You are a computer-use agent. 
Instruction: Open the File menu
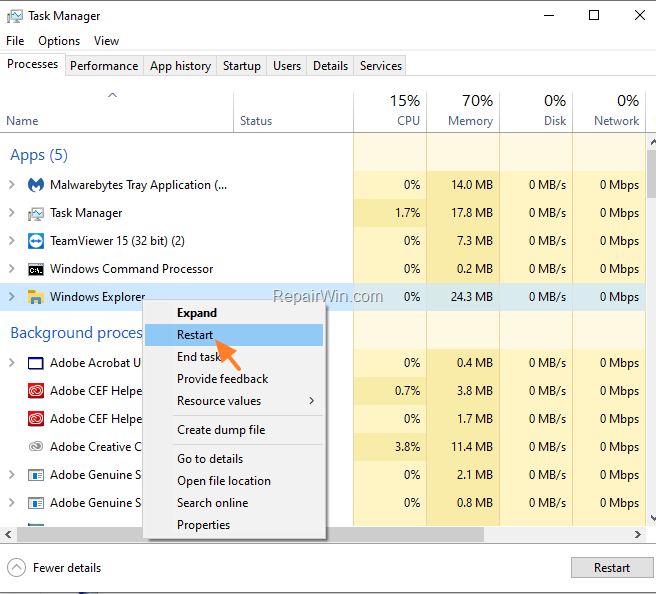click(x=15, y=41)
